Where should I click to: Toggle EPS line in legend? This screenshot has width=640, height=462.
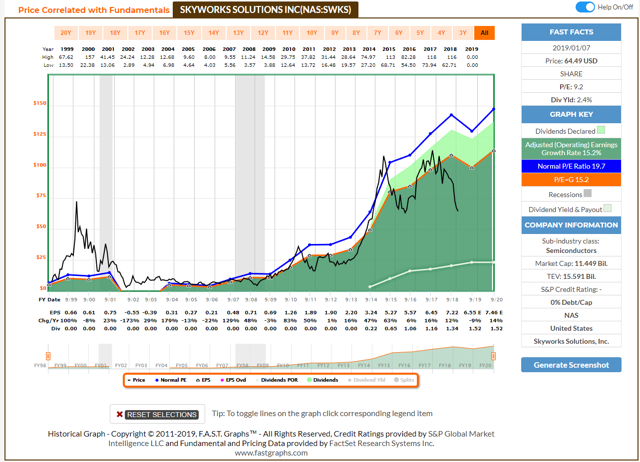point(203,380)
